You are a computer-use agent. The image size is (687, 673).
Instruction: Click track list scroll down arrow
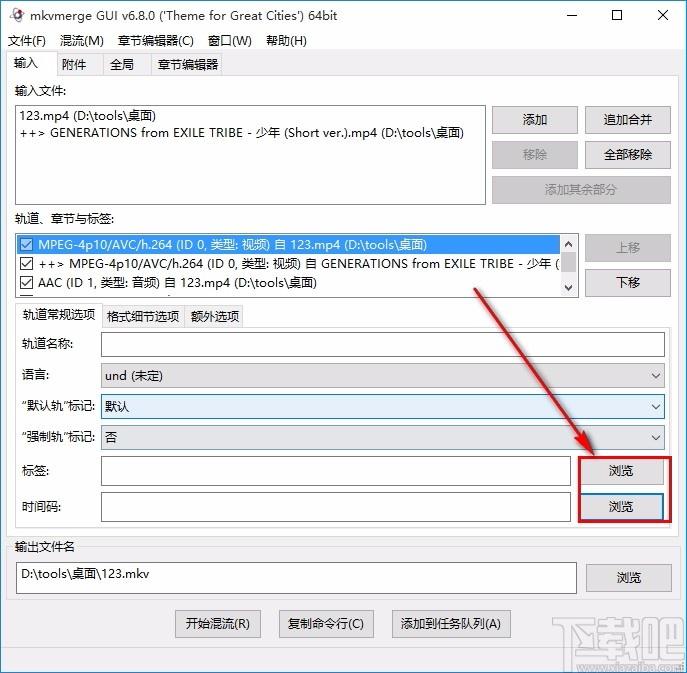click(x=569, y=287)
